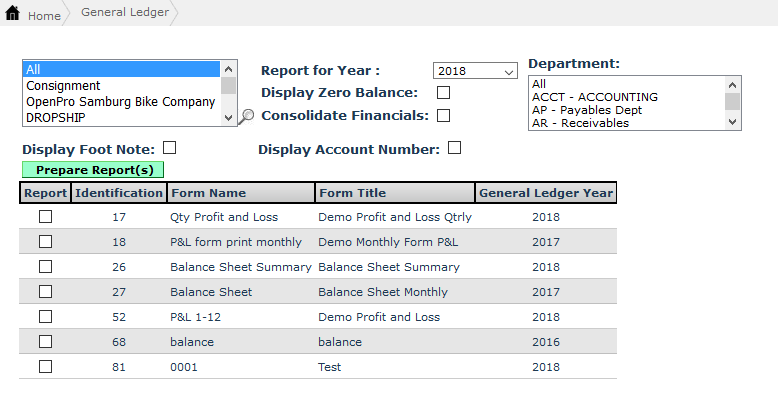The image size is (778, 414).
Task: Check report box for Qty Profit and Loss
Action: click(x=45, y=217)
